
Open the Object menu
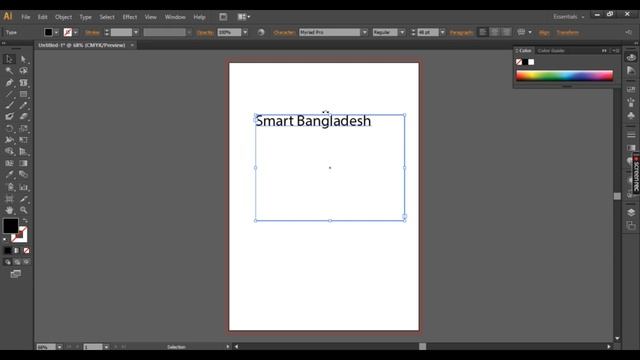coord(63,17)
